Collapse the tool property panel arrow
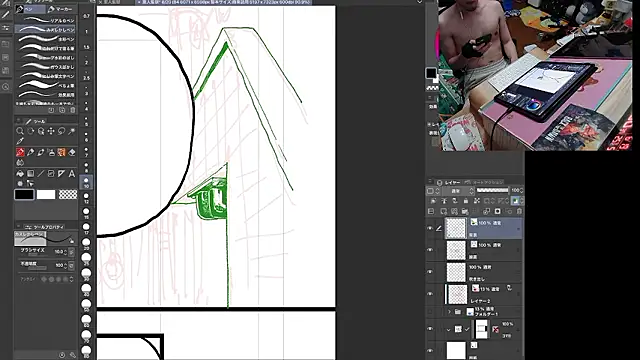The width and height of the screenshot is (640, 360). (x=18, y=227)
